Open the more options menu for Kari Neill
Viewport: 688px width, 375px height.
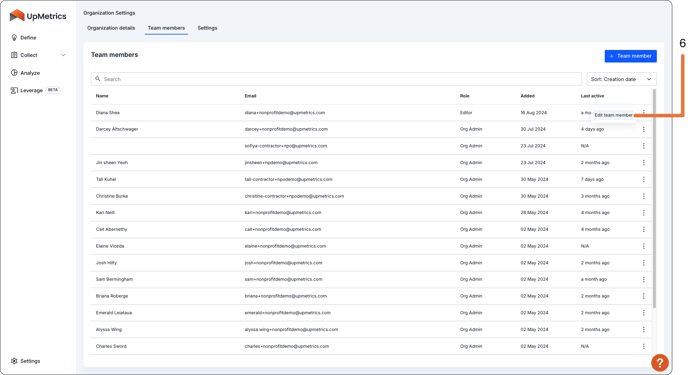(x=644, y=213)
